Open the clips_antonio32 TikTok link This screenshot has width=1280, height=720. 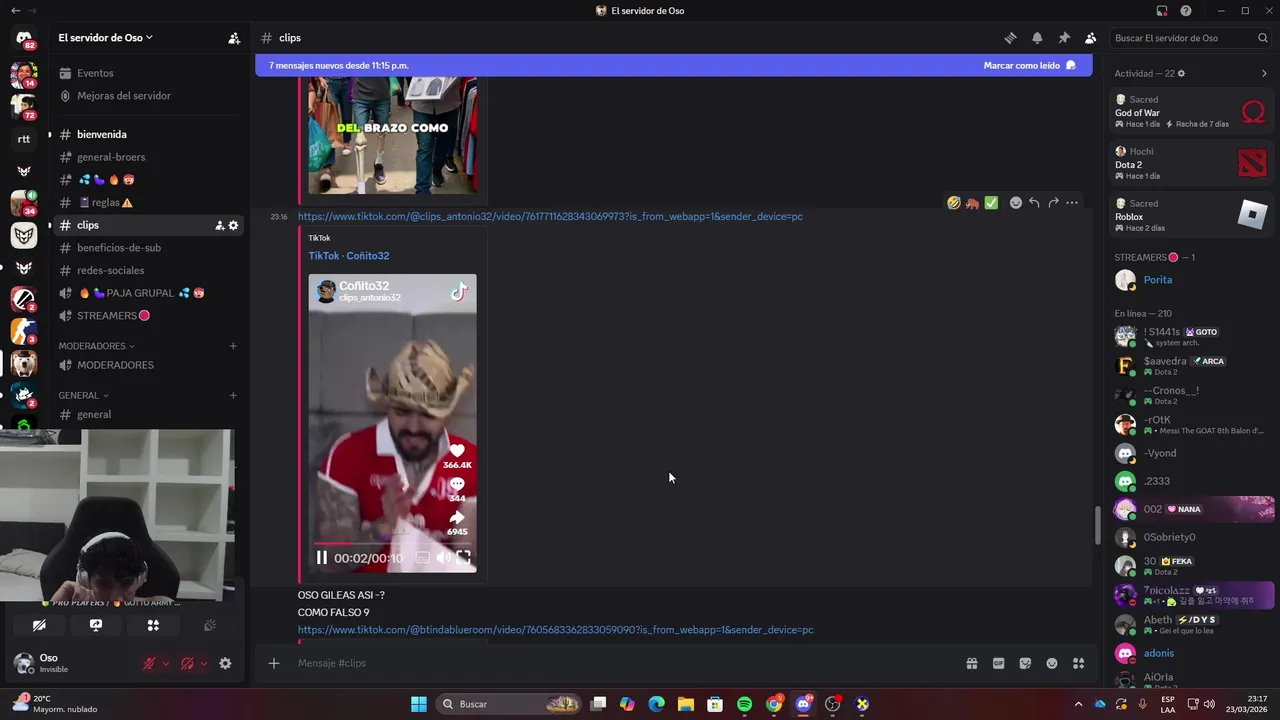click(x=550, y=216)
